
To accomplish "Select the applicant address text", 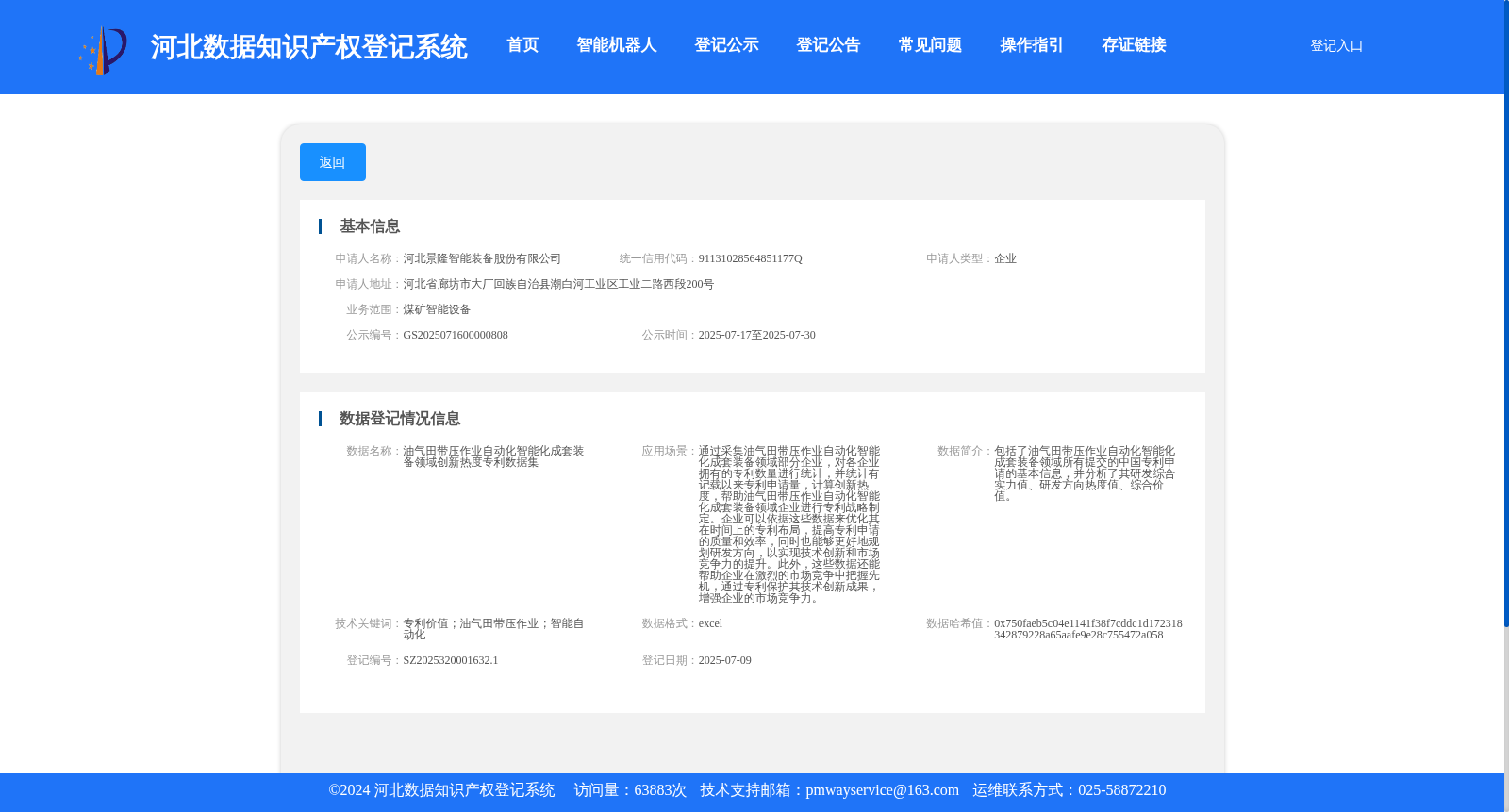I will pyautogui.click(x=558, y=284).
